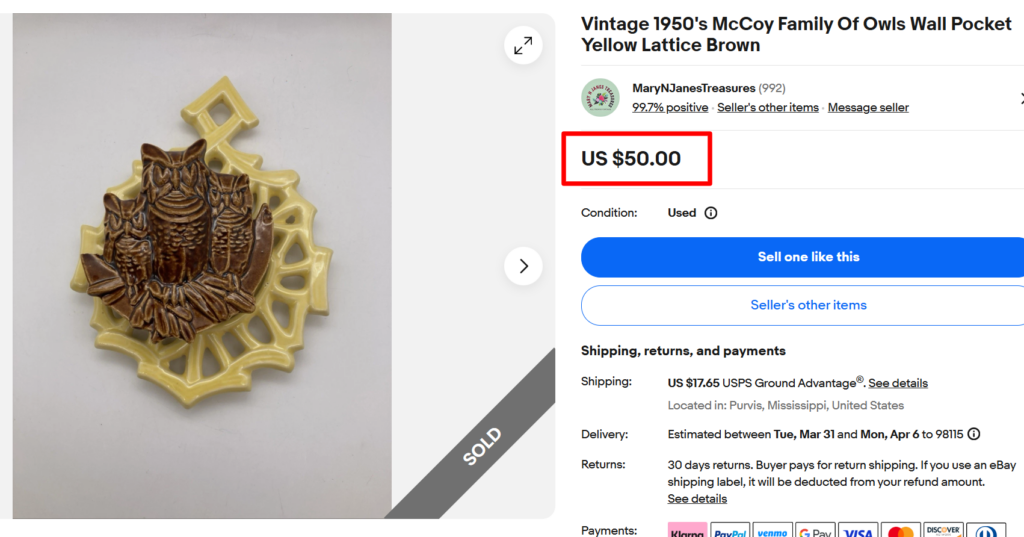Click the Visa payment icon
This screenshot has width=1024, height=537.
(x=858, y=530)
